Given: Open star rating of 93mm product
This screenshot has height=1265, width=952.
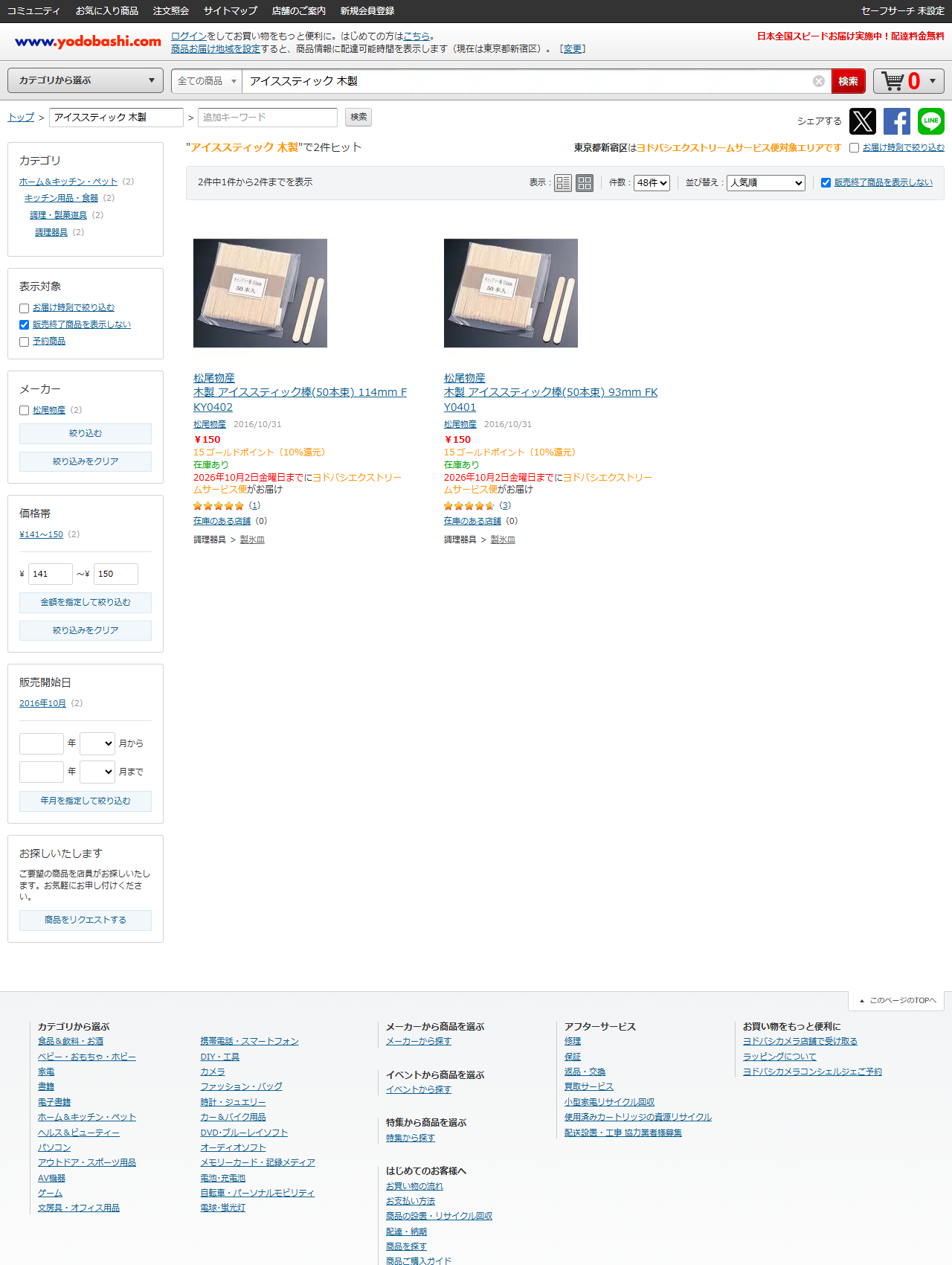Looking at the screenshot, I should [469, 506].
